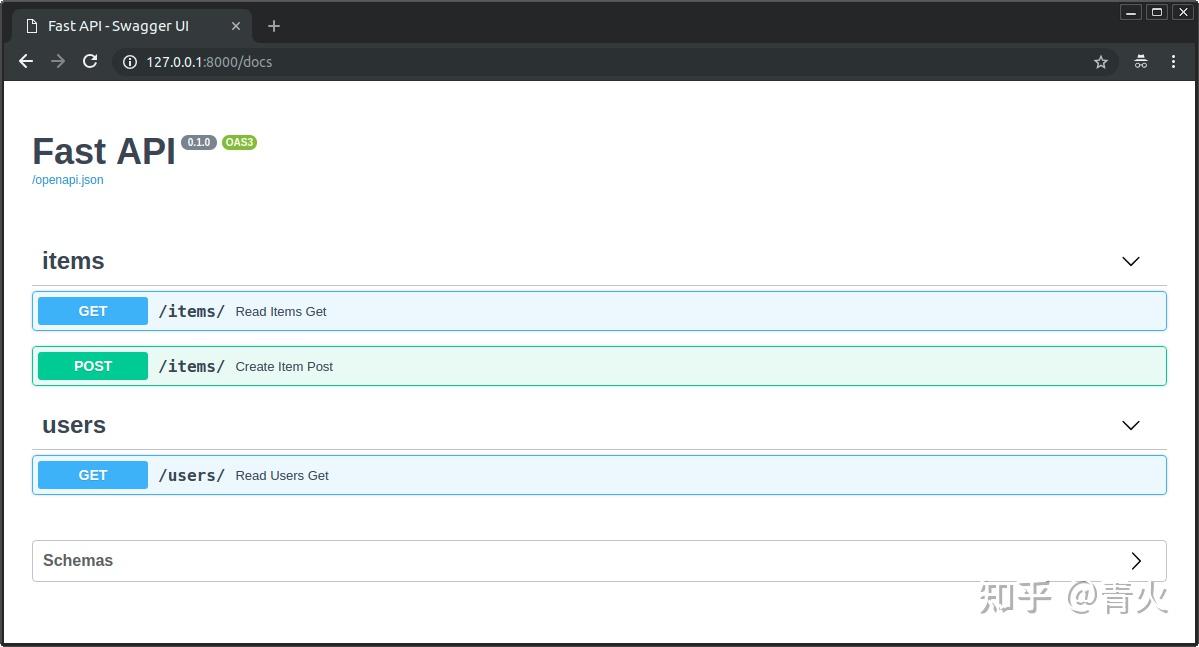Bookmark this page with the star icon

1101,62
